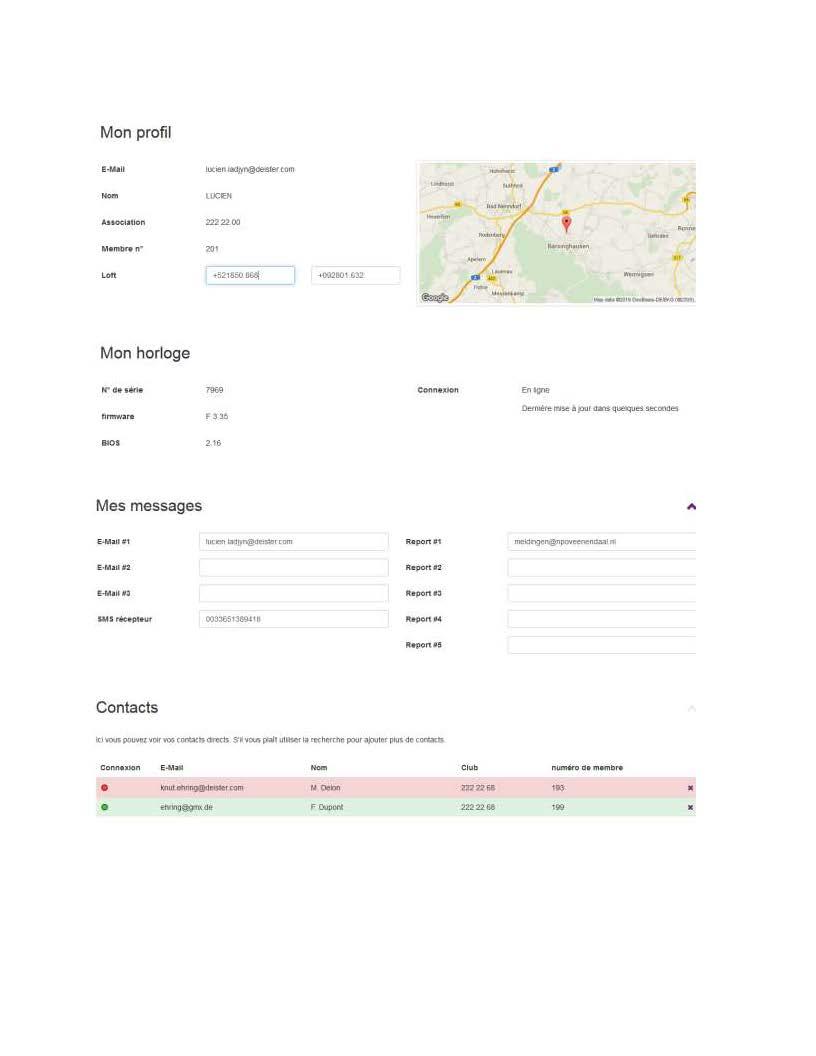Click the Dernière mise à jour text
Screen dimensions: 816x1056
600,408
